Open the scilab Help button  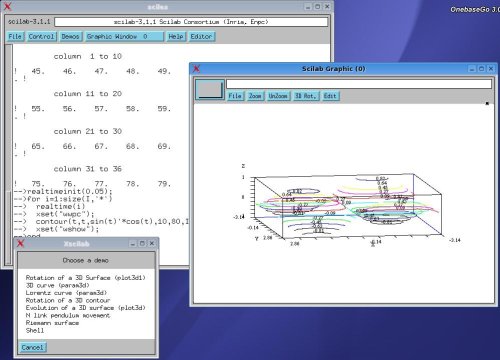(176, 36)
